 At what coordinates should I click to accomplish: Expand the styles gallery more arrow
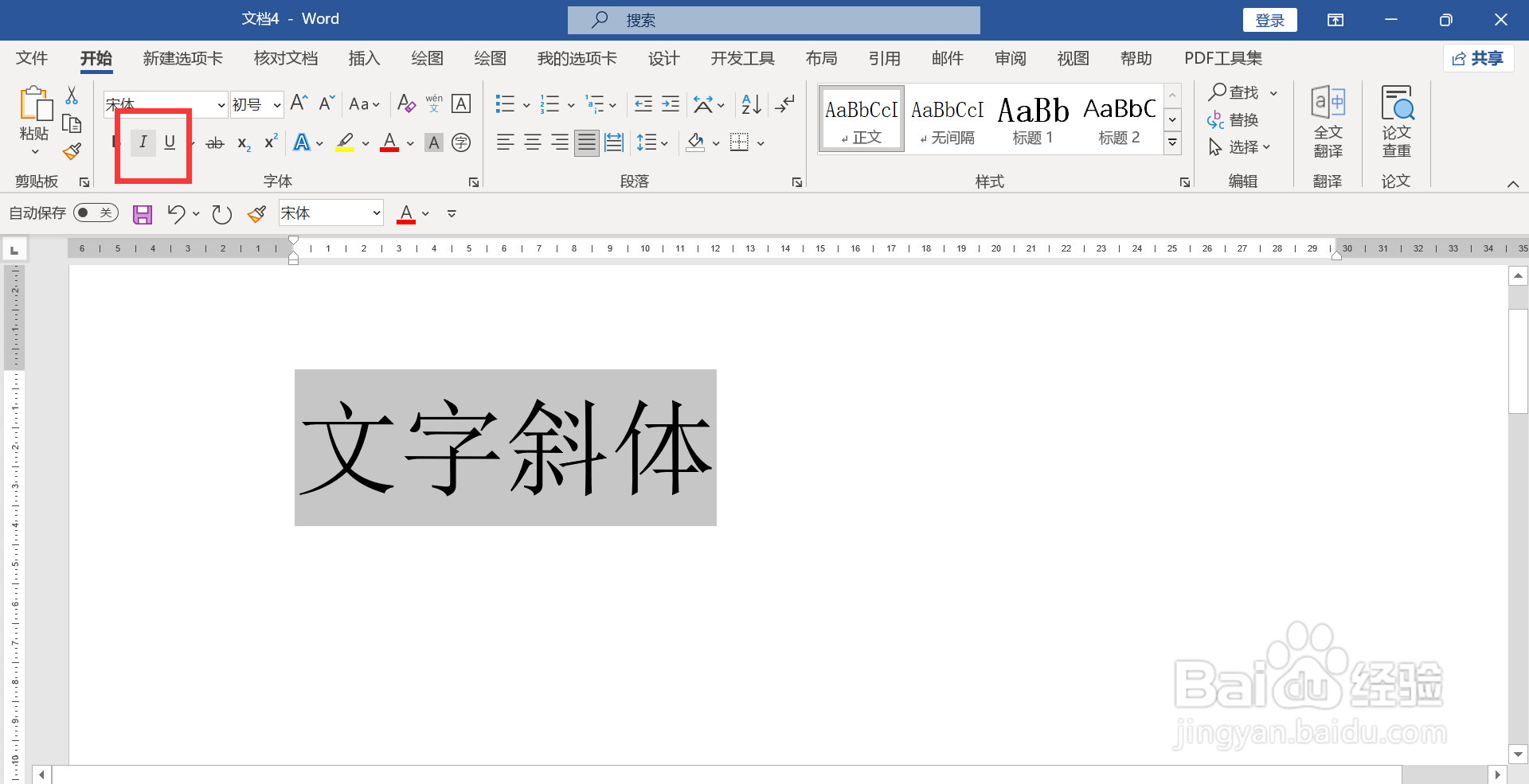(x=1172, y=143)
